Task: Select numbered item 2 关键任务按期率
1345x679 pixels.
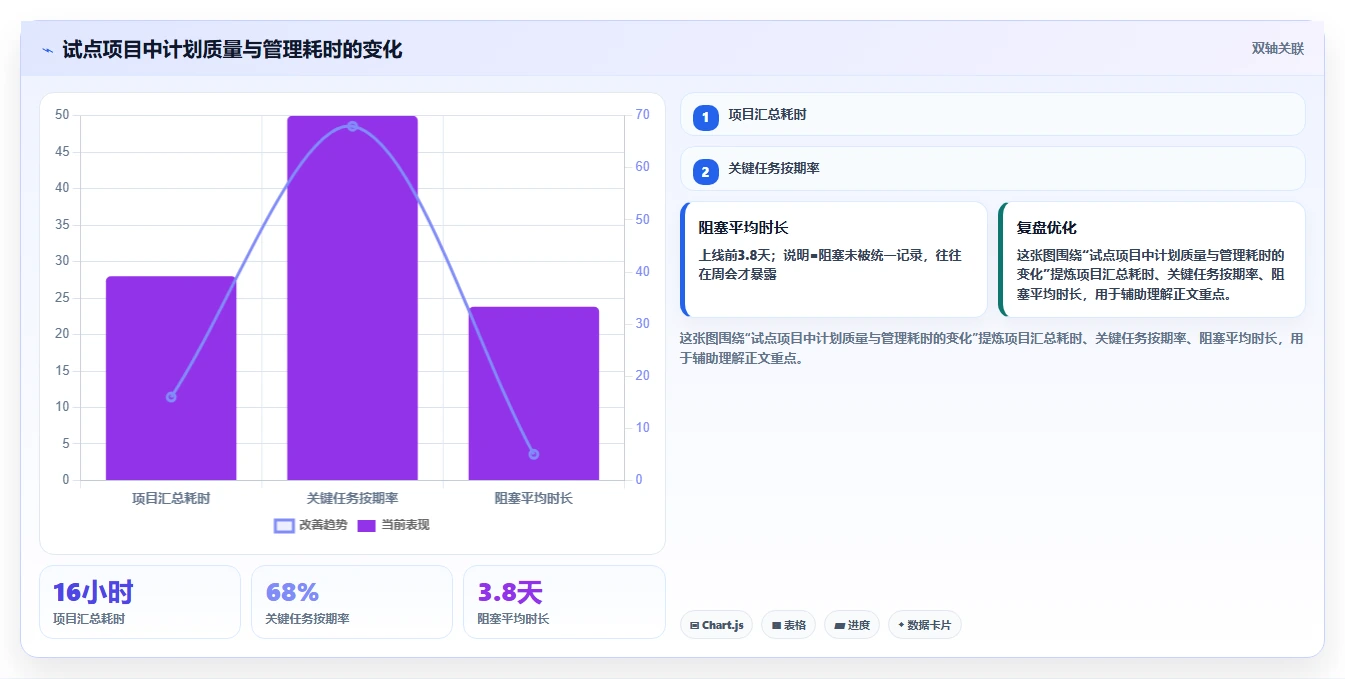Action: [992, 169]
